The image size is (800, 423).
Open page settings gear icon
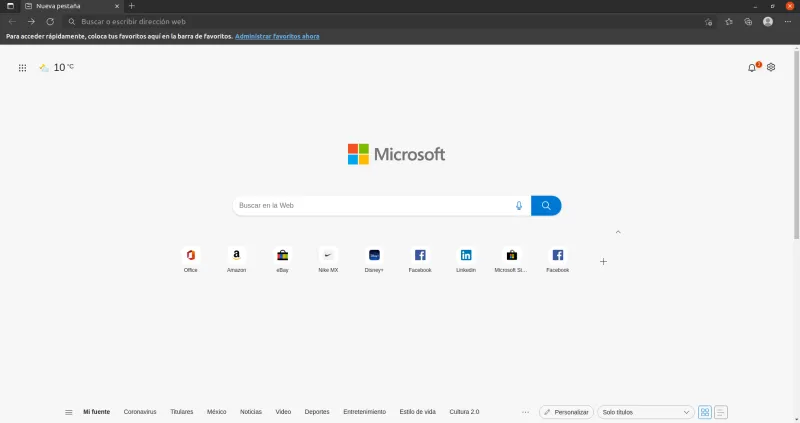click(x=771, y=67)
